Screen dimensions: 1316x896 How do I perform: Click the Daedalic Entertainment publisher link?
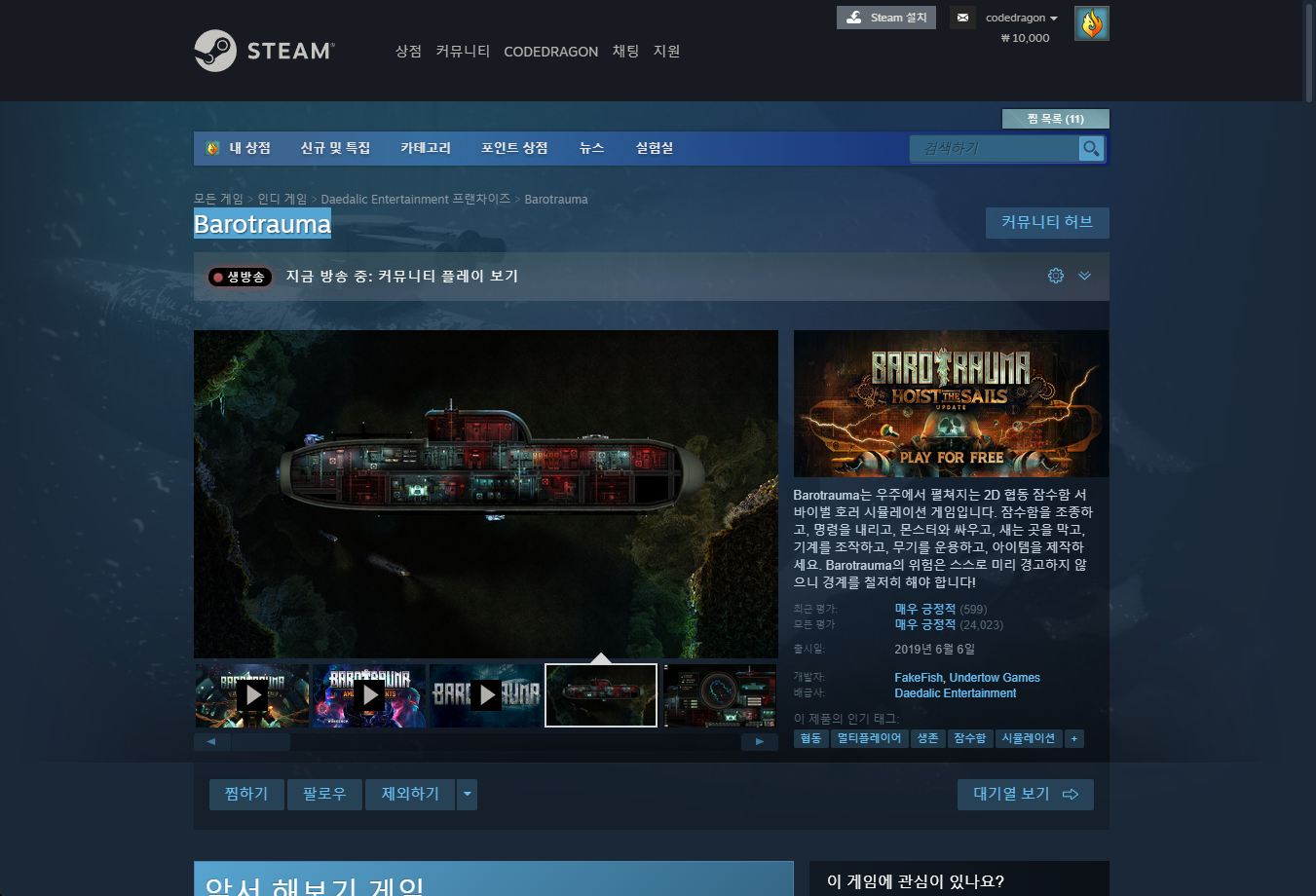pyautogui.click(x=956, y=693)
